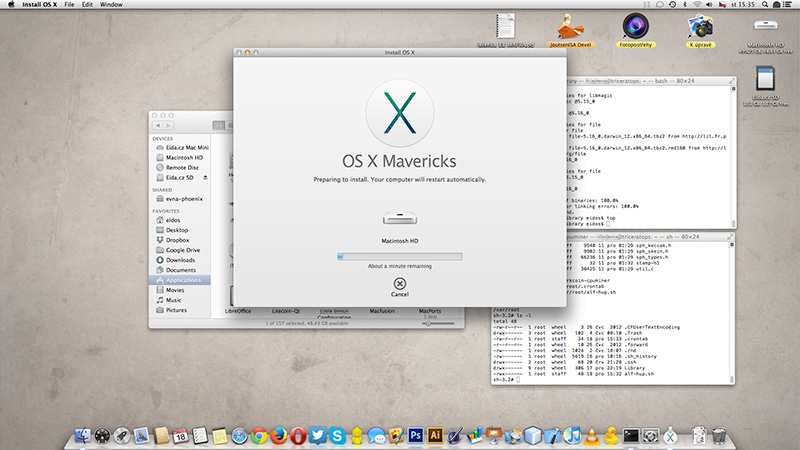Open Spotlight search in menu bar

765,4
